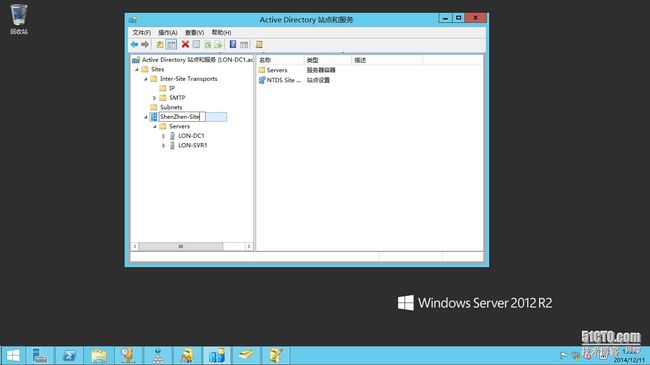Open the certificate-style taskbar icon

point(128,355)
